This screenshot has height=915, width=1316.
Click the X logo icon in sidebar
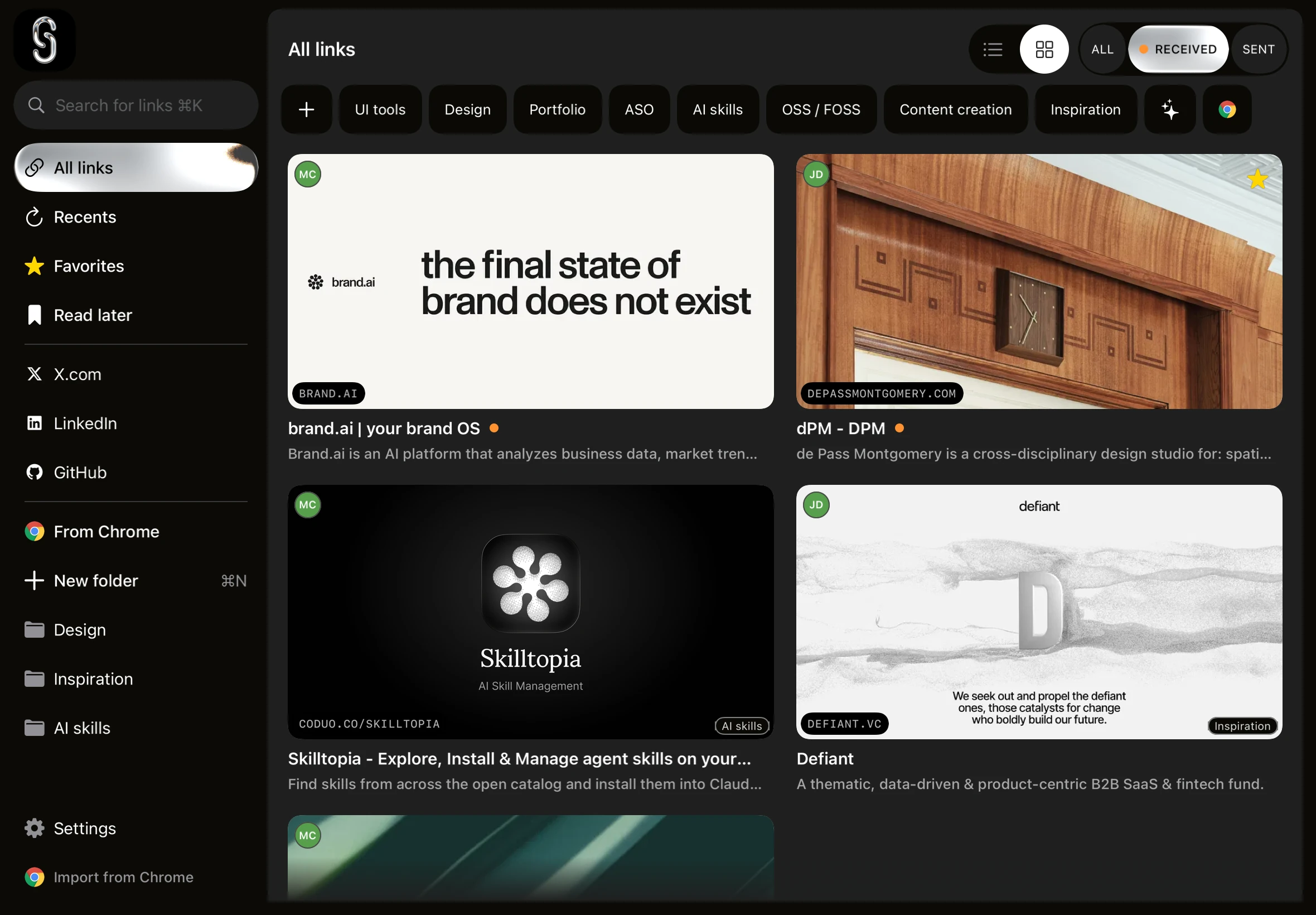[35, 374]
